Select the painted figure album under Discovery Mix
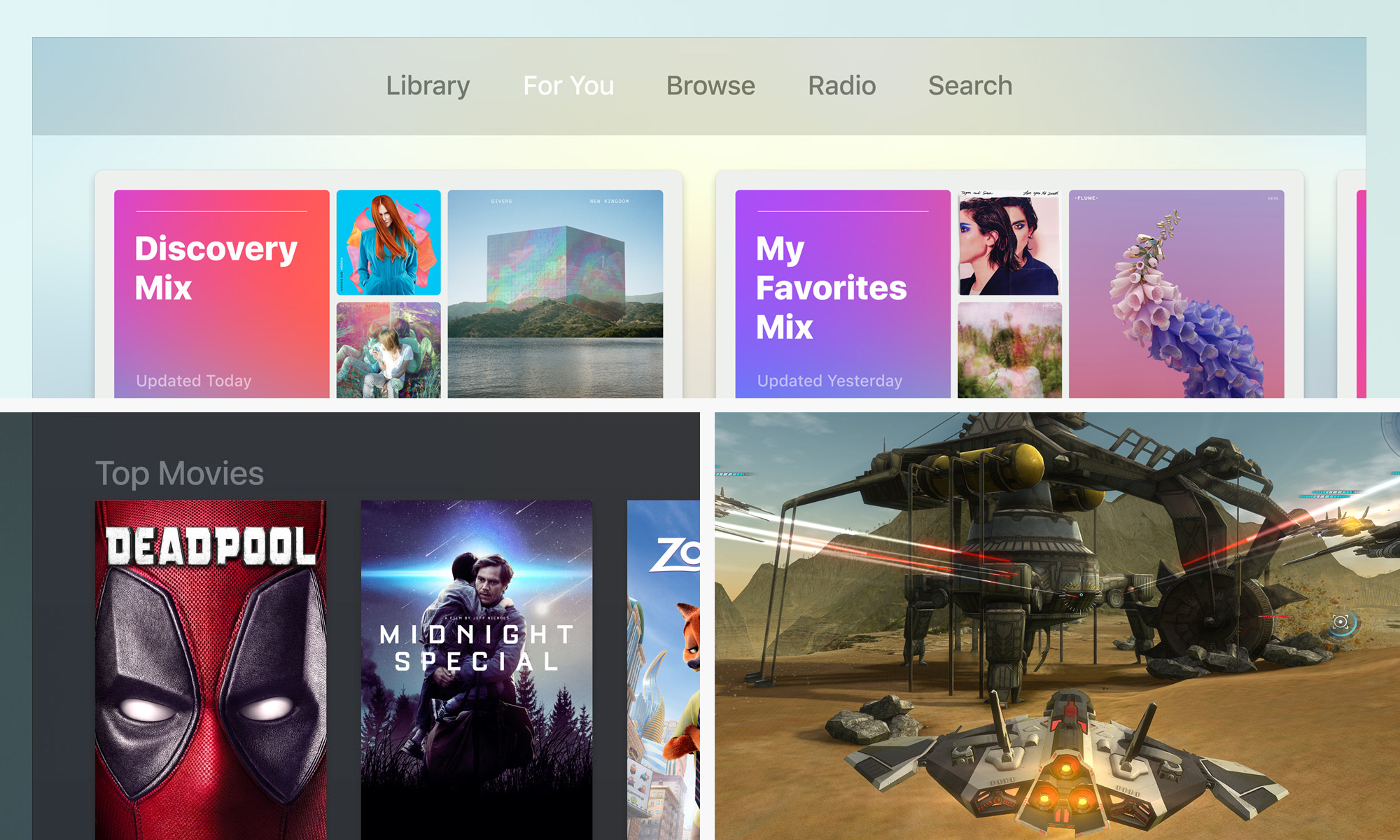The height and width of the screenshot is (840, 1400). (x=388, y=350)
